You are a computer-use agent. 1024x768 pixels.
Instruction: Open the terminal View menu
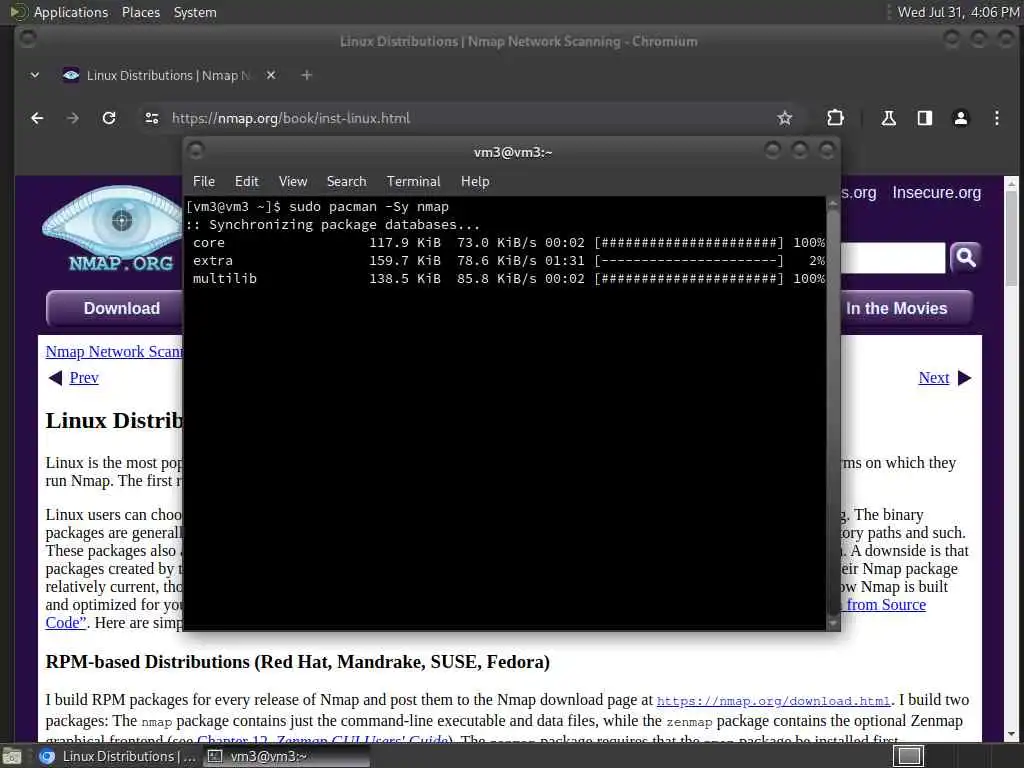pos(293,182)
